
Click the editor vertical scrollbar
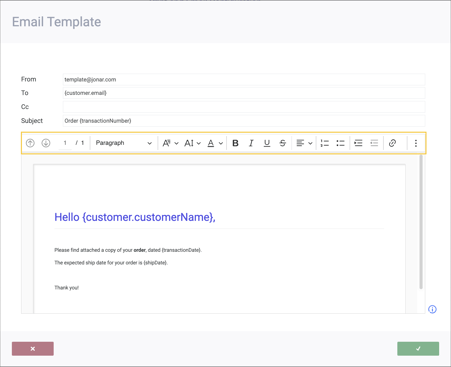click(421, 222)
